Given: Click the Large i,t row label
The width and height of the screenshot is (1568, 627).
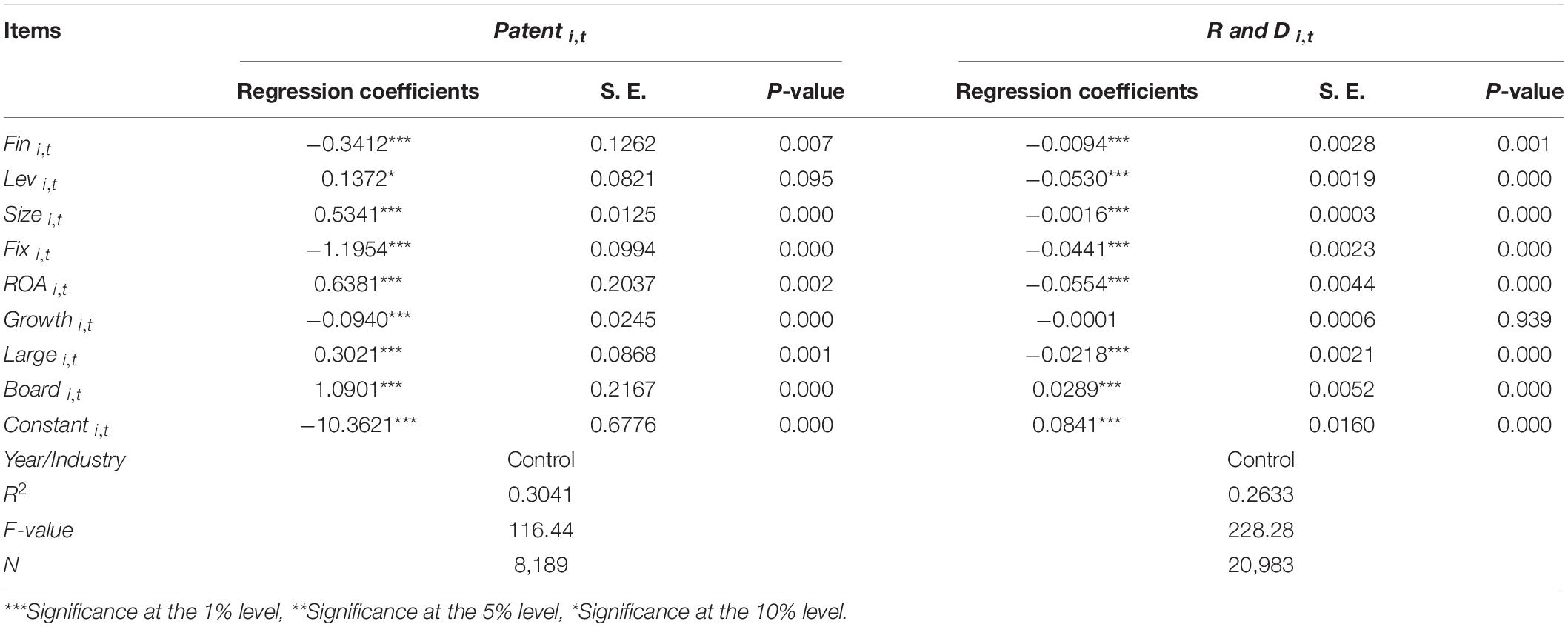Looking at the screenshot, I should pos(40,356).
